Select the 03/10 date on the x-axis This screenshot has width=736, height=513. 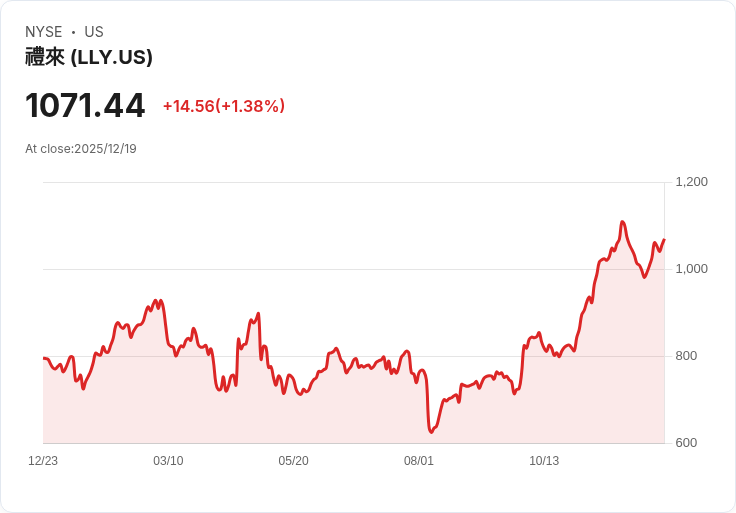coord(168,461)
